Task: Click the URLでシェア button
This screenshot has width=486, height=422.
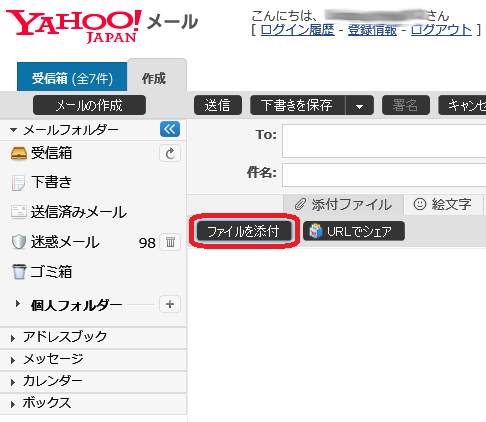Action: click(x=354, y=231)
